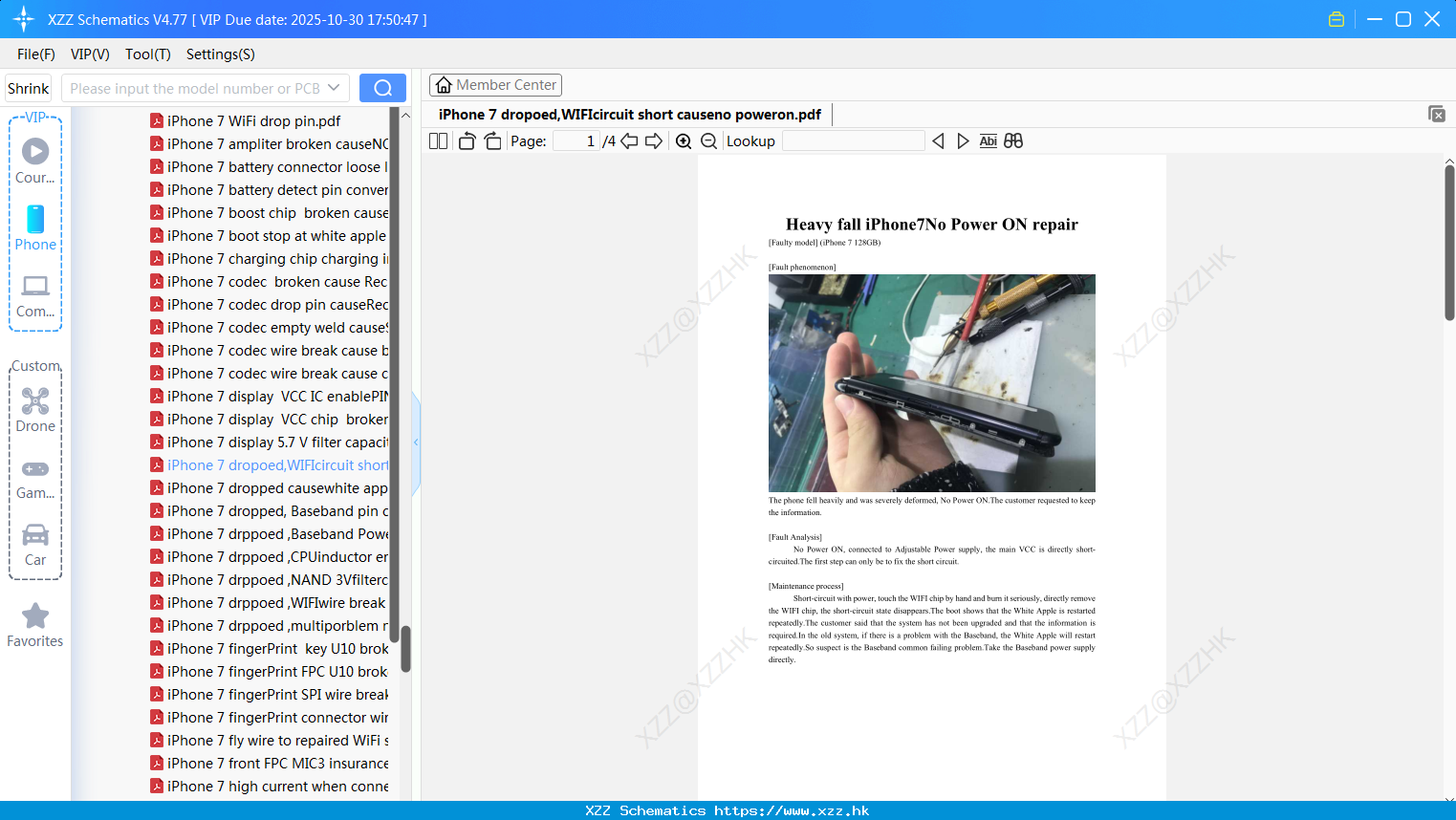Click the XZZ app logo in title bar
Viewport: 1456px width, 820px height.
pos(23,19)
